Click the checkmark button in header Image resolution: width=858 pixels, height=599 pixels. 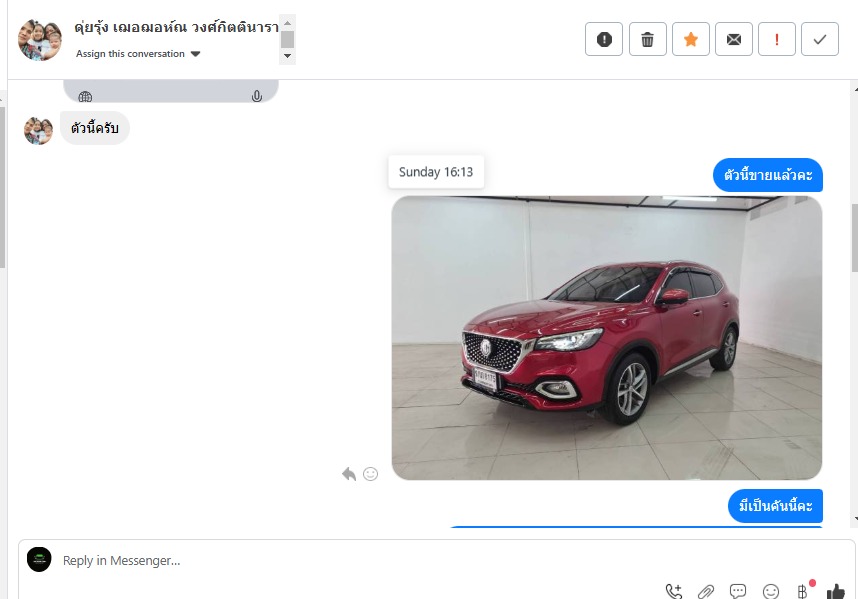click(x=820, y=39)
